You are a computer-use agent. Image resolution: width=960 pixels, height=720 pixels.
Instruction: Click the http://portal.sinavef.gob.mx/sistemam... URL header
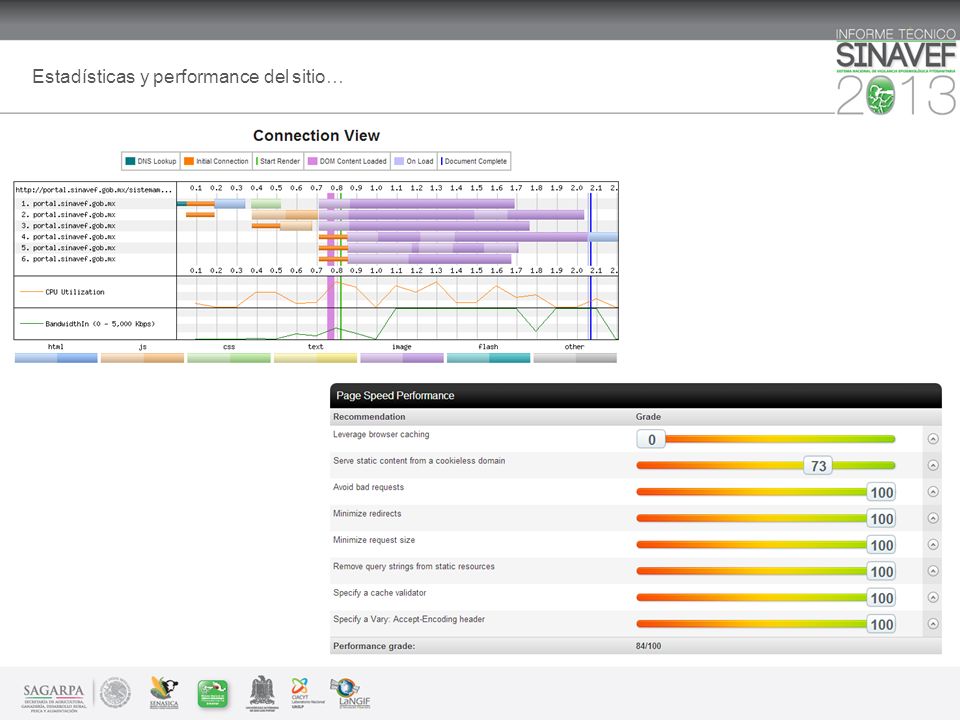pos(94,190)
